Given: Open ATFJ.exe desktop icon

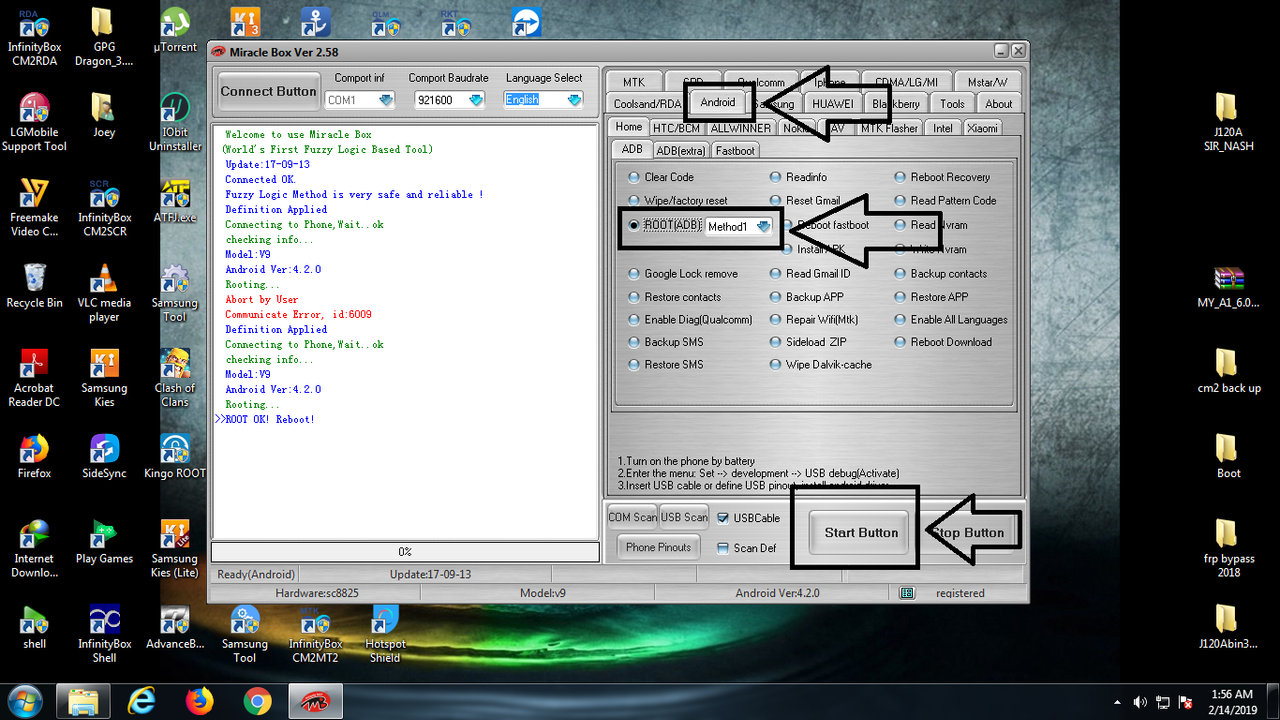Looking at the screenshot, I should pyautogui.click(x=175, y=200).
